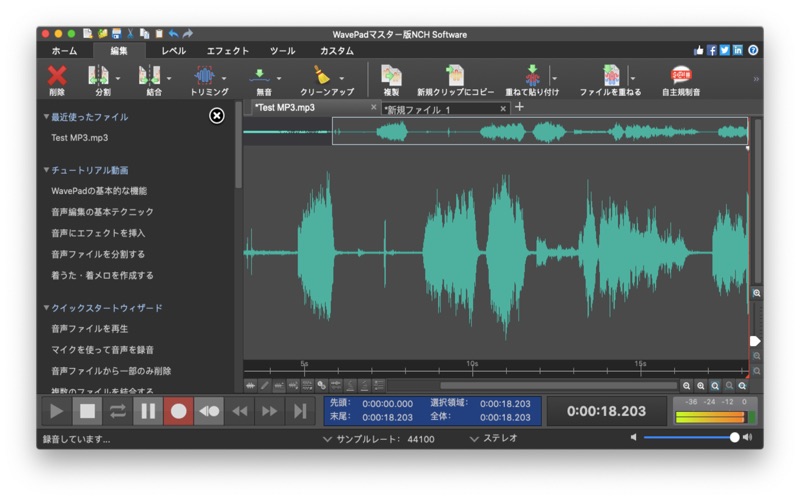Click the 自主規制音 bleep icon
Image resolution: width=800 pixels, height=500 pixels.
[681, 76]
